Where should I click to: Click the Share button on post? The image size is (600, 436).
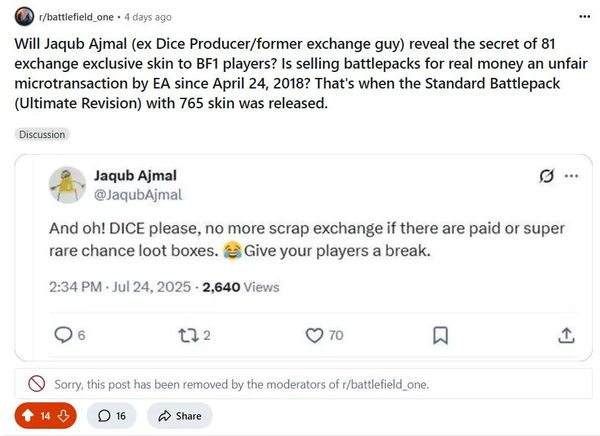179,415
